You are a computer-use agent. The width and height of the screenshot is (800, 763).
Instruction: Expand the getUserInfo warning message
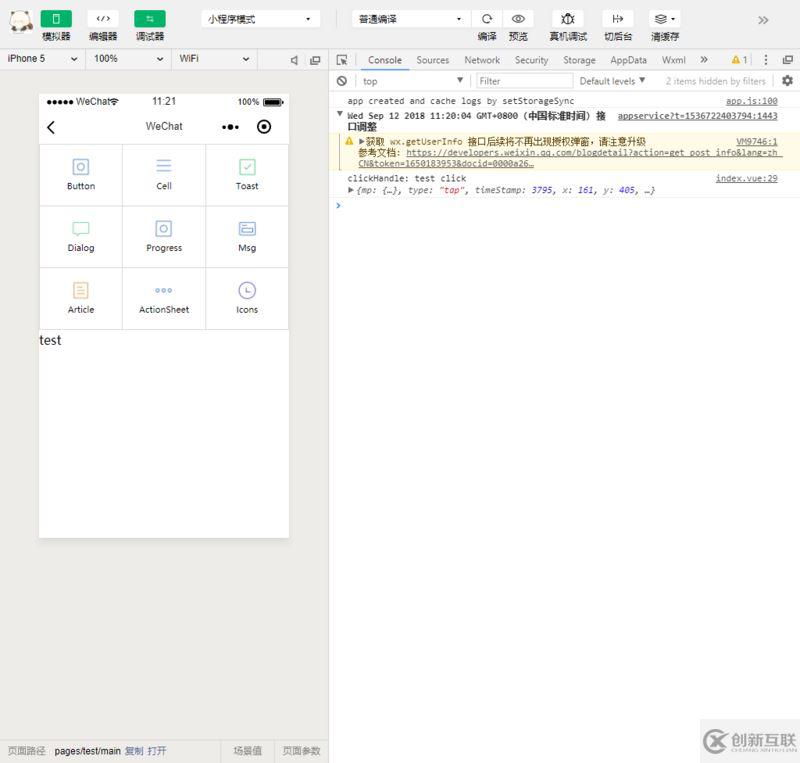click(x=362, y=141)
